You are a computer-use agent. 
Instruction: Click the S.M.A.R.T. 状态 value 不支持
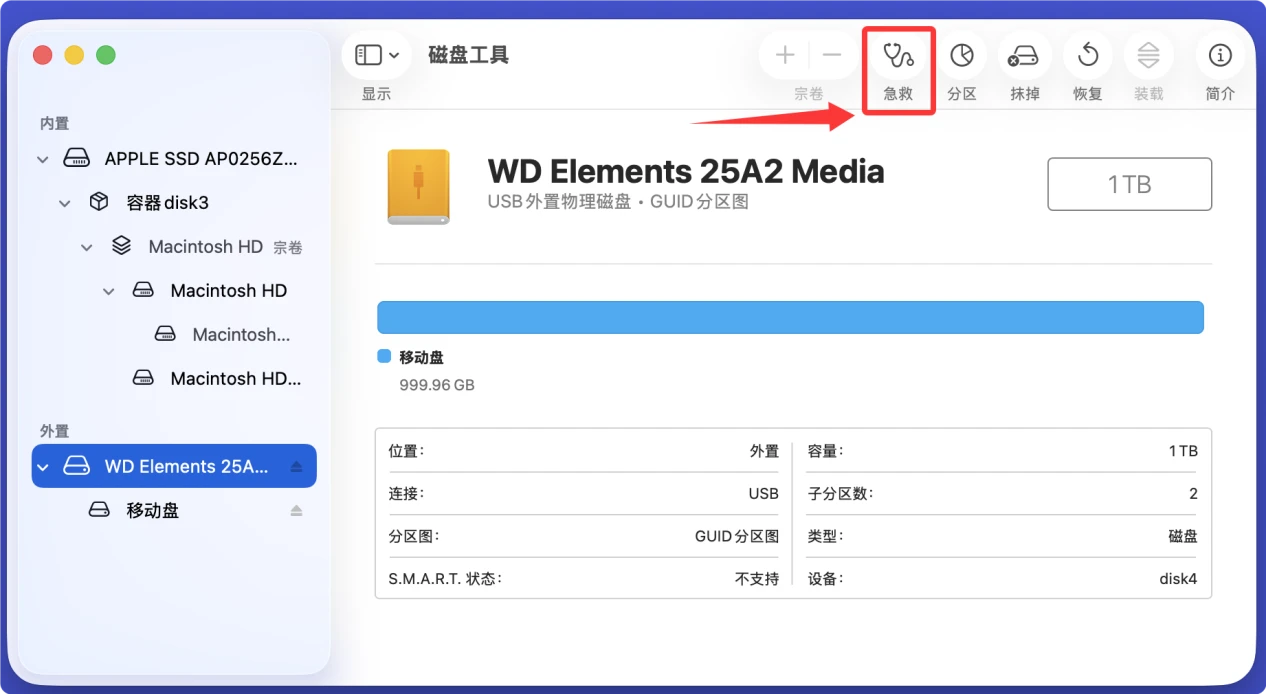pyautogui.click(x=757, y=578)
